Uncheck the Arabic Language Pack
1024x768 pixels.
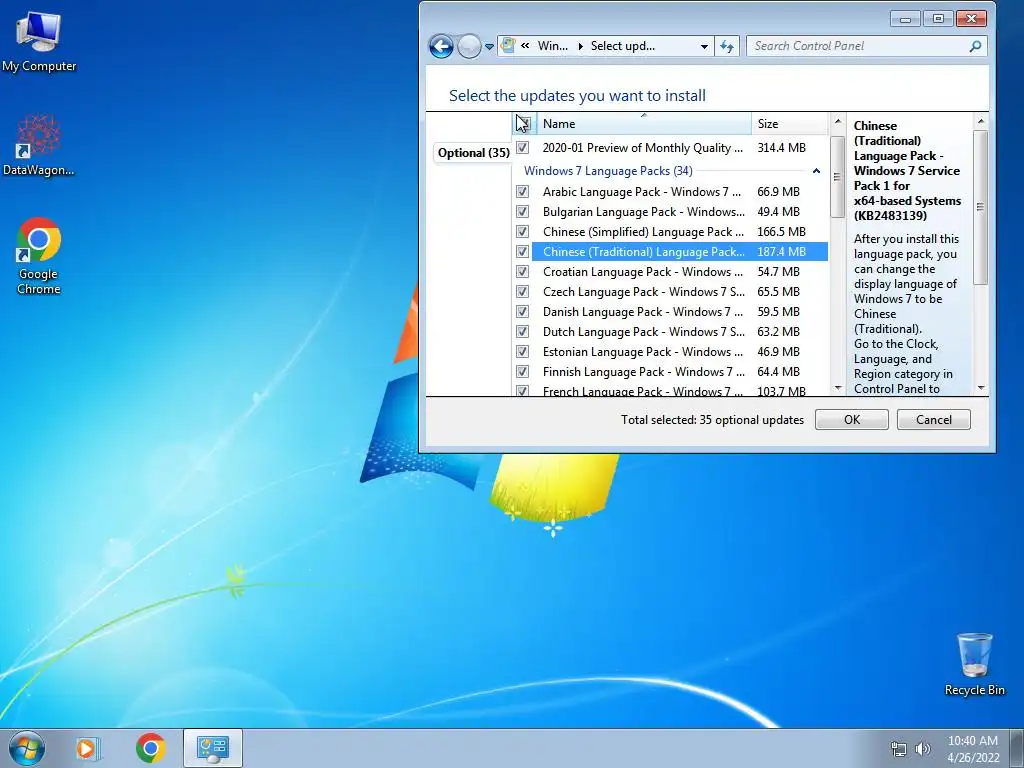[522, 191]
